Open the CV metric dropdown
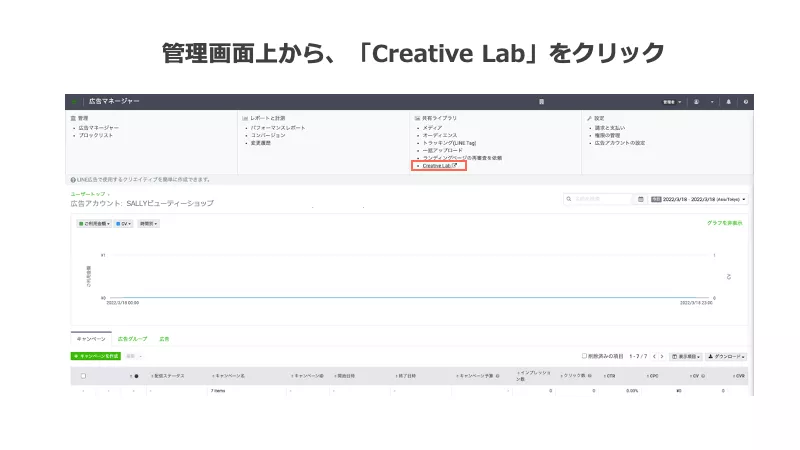This screenshot has width=800, height=450. click(x=124, y=223)
